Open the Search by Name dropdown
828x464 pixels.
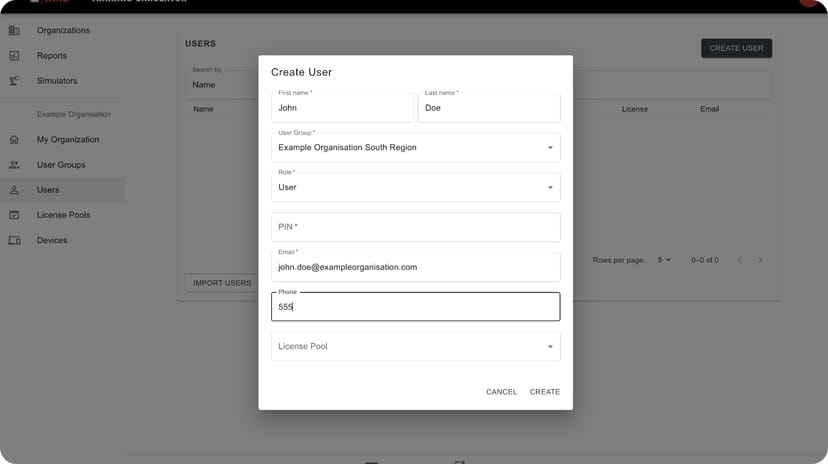tap(222, 84)
